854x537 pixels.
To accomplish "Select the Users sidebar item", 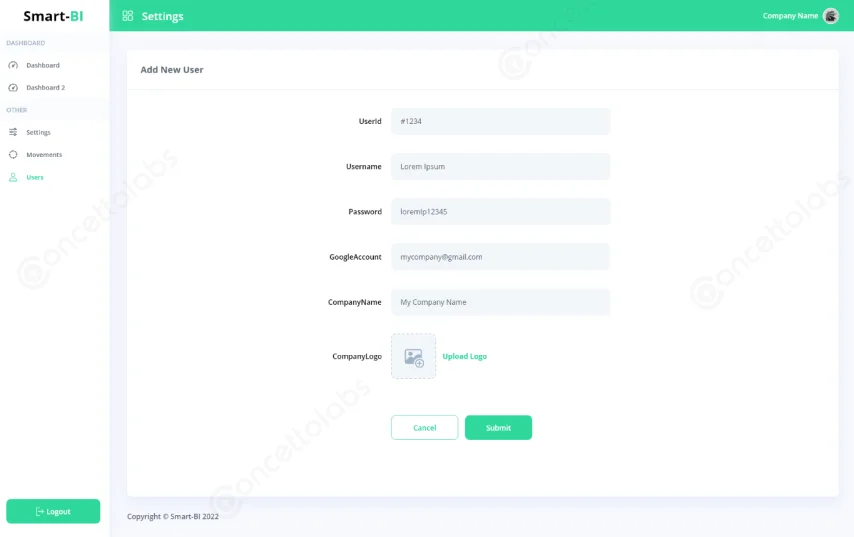I will click(x=35, y=177).
